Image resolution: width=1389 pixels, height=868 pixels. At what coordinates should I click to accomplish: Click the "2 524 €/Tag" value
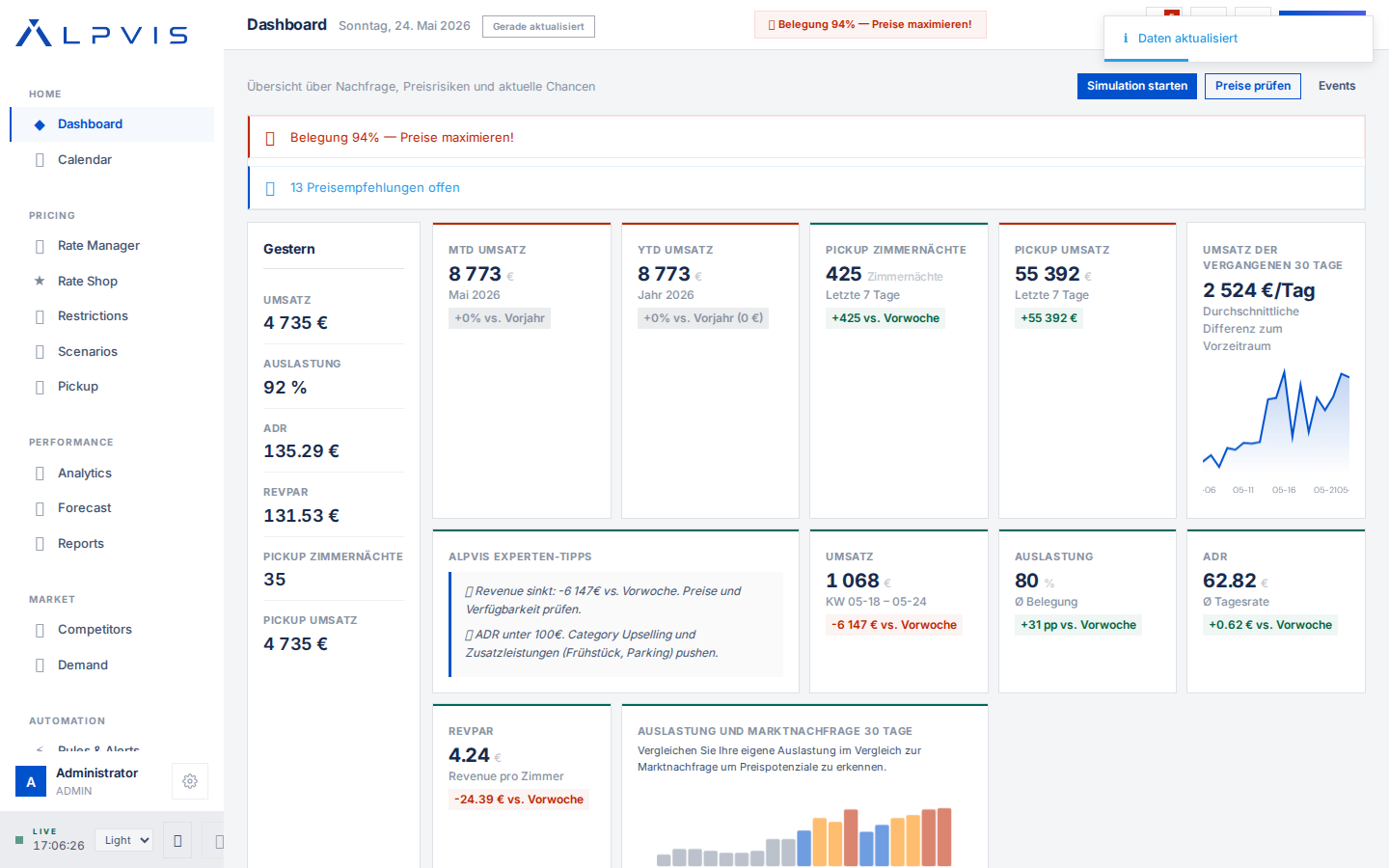[x=1259, y=290]
